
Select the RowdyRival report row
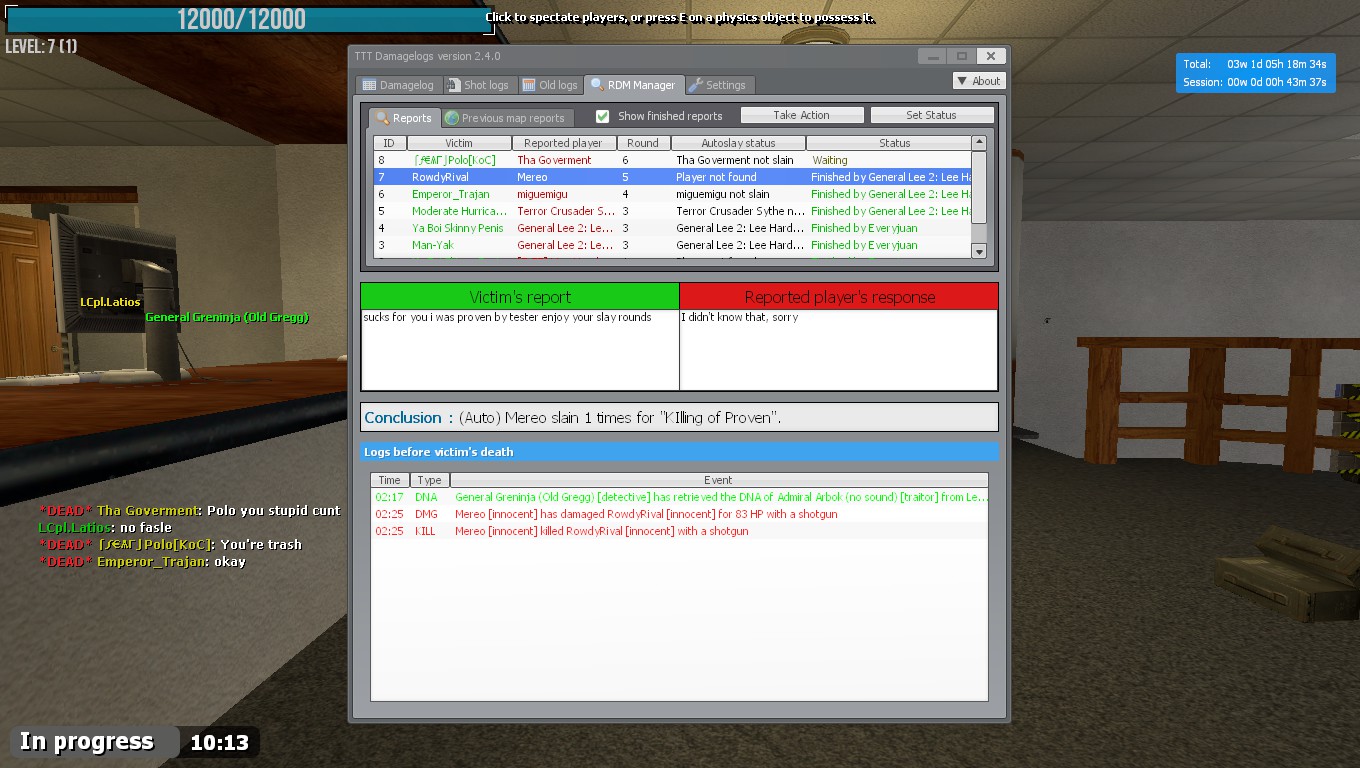coord(673,177)
